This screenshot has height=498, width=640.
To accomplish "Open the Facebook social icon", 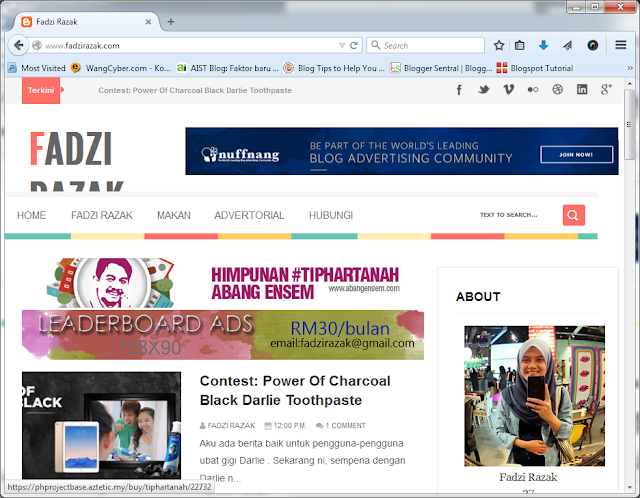I will [x=459, y=90].
